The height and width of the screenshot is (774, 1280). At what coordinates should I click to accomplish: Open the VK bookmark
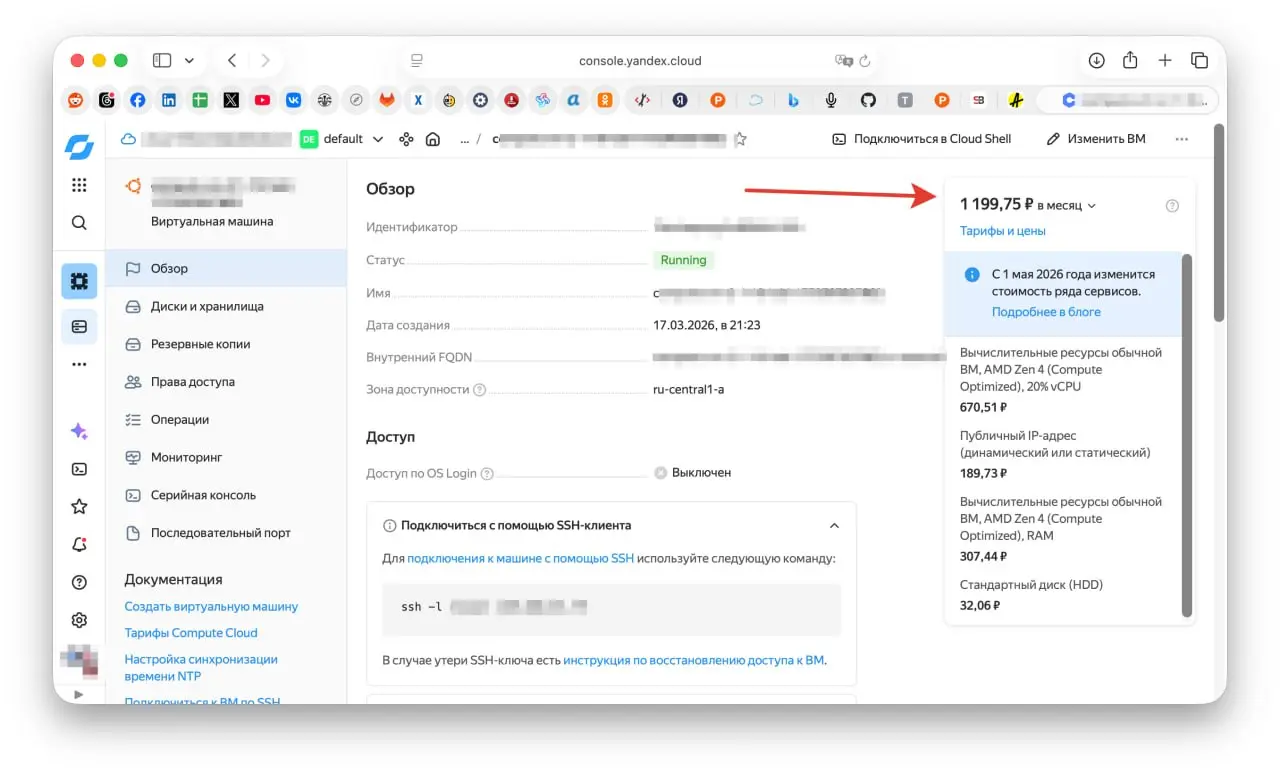294,100
